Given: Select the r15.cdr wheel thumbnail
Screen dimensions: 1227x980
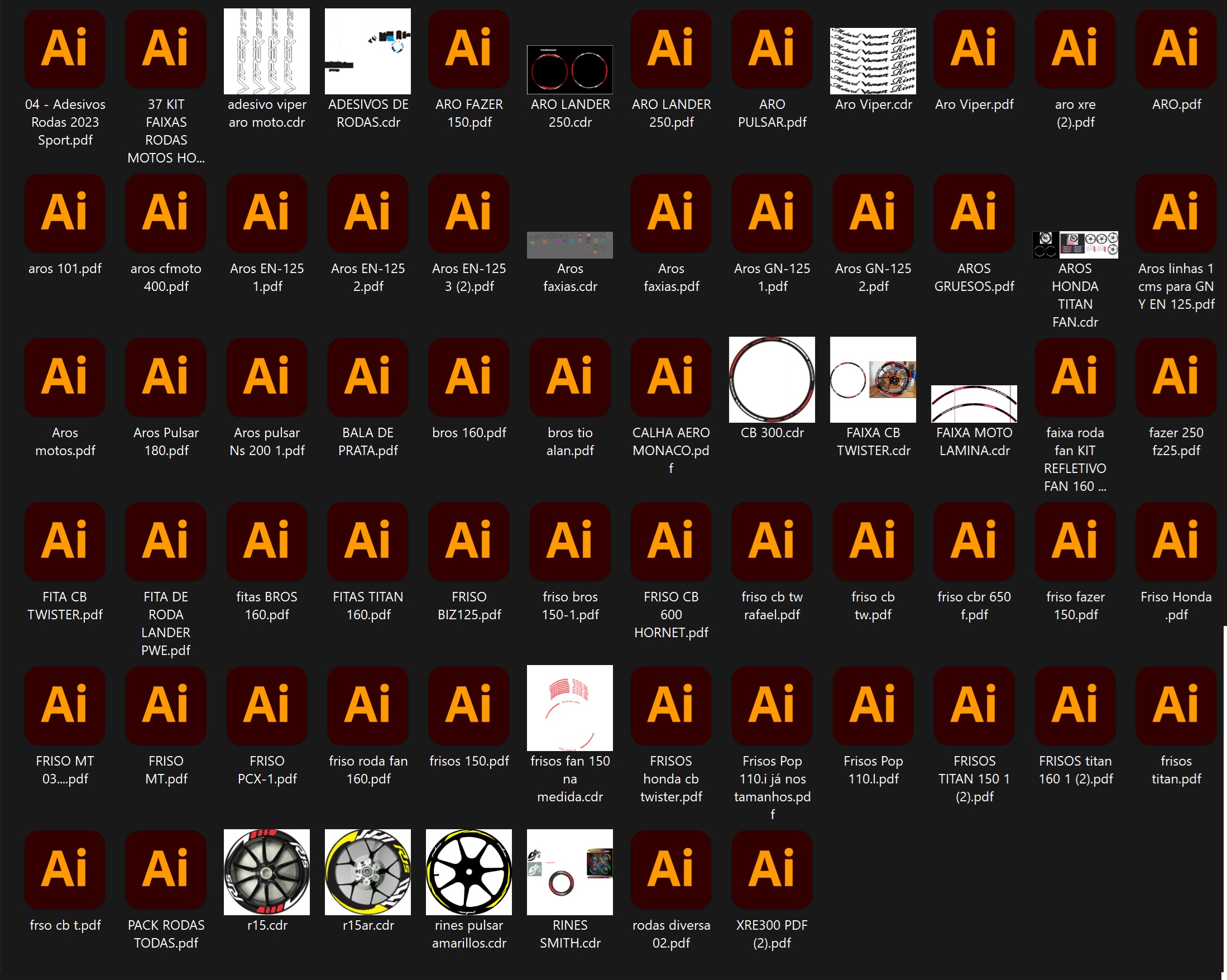Looking at the screenshot, I should coord(266,872).
